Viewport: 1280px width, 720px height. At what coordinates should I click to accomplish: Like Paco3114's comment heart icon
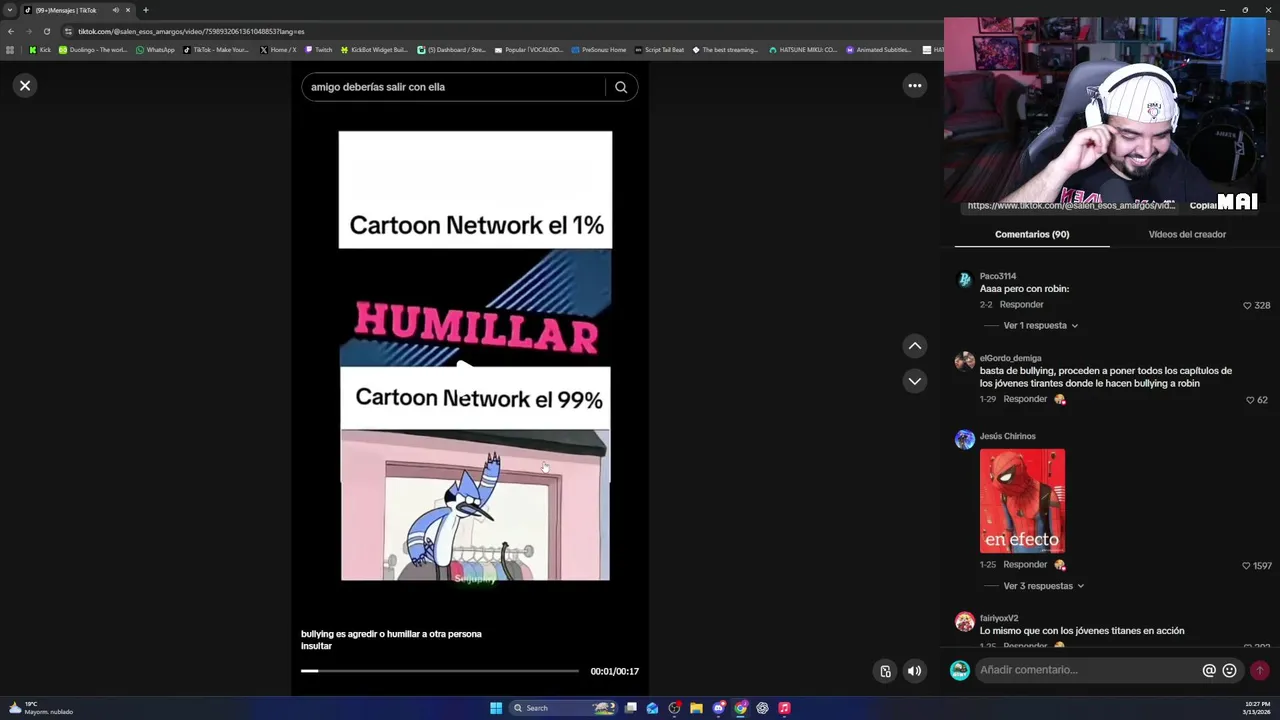click(1247, 305)
